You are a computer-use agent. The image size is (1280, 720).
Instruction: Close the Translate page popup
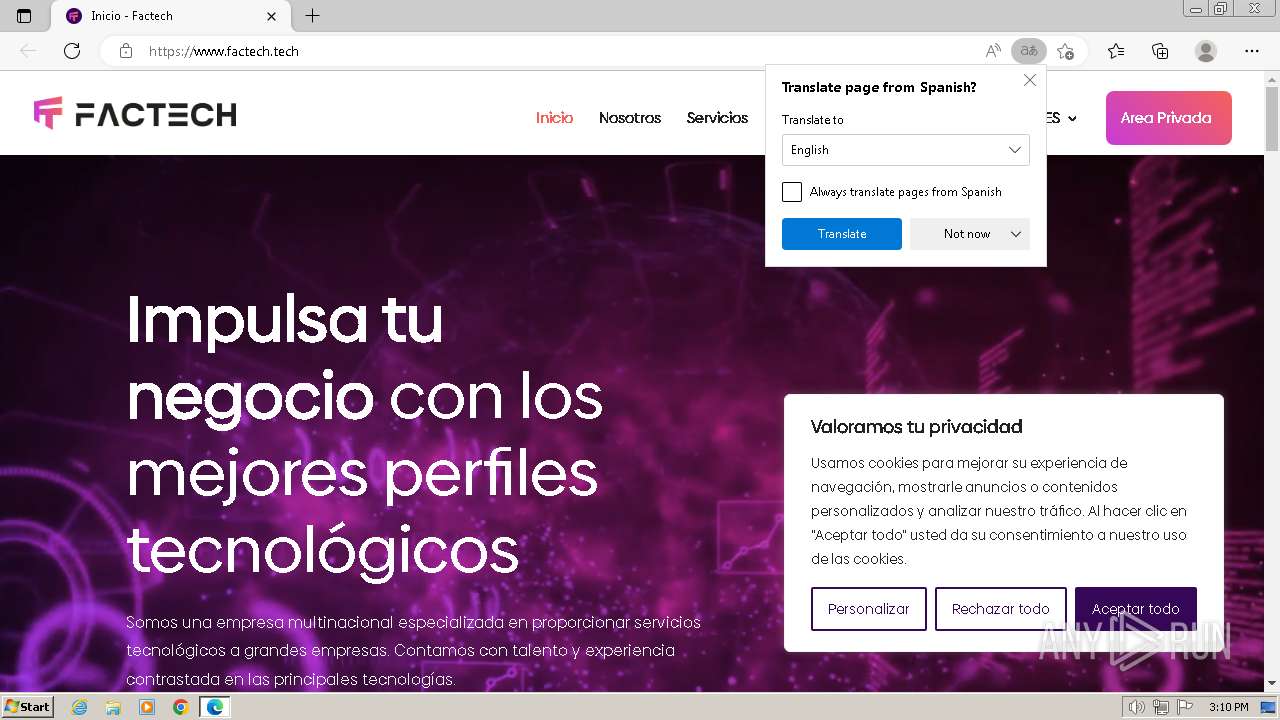click(x=1030, y=80)
